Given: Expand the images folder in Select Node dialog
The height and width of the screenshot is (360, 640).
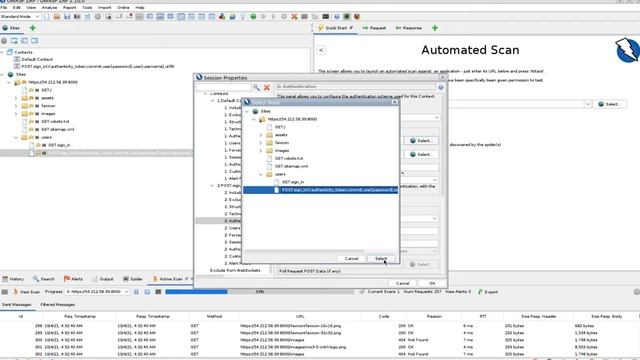Looking at the screenshot, I should point(261,151).
